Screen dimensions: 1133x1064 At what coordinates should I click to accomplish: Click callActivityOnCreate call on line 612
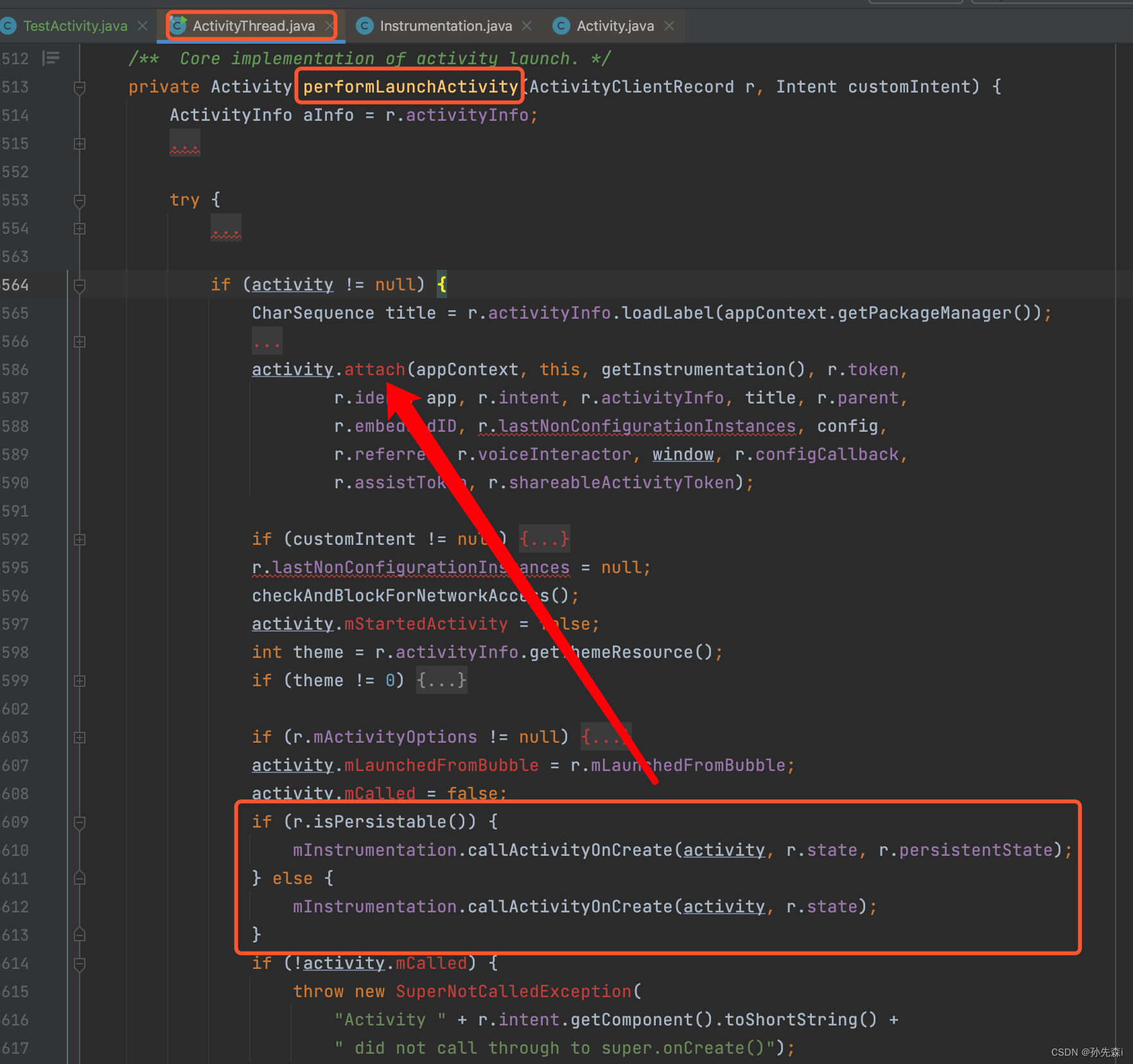pyautogui.click(x=570, y=907)
